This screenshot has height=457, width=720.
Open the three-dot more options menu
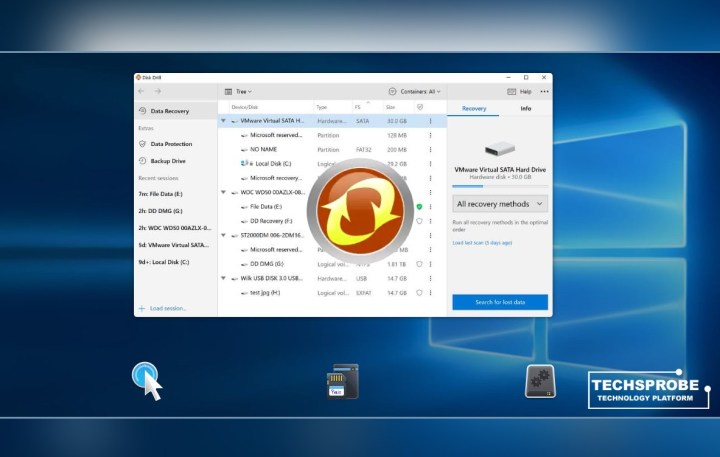544,91
